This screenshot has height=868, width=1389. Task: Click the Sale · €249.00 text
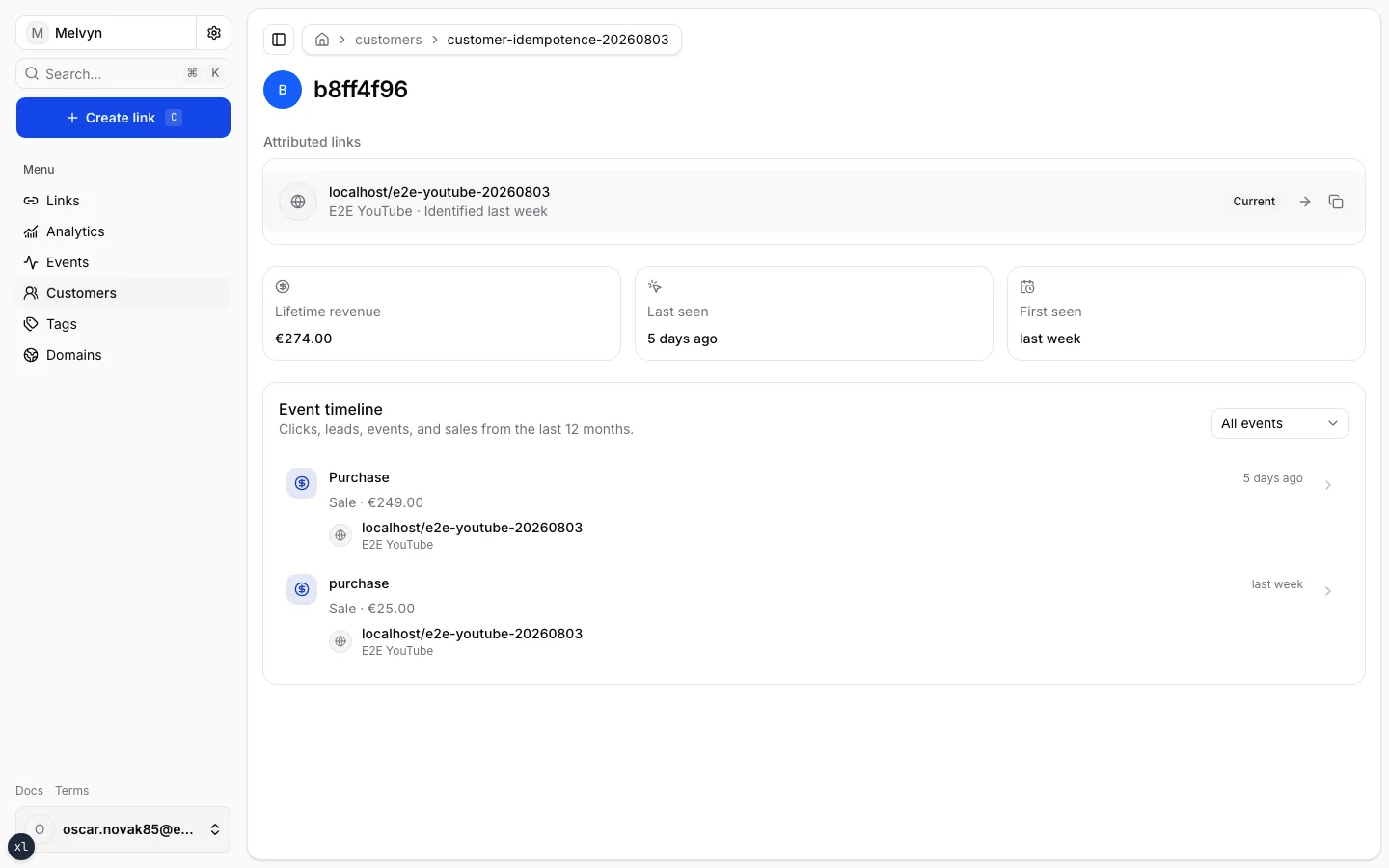(x=376, y=502)
